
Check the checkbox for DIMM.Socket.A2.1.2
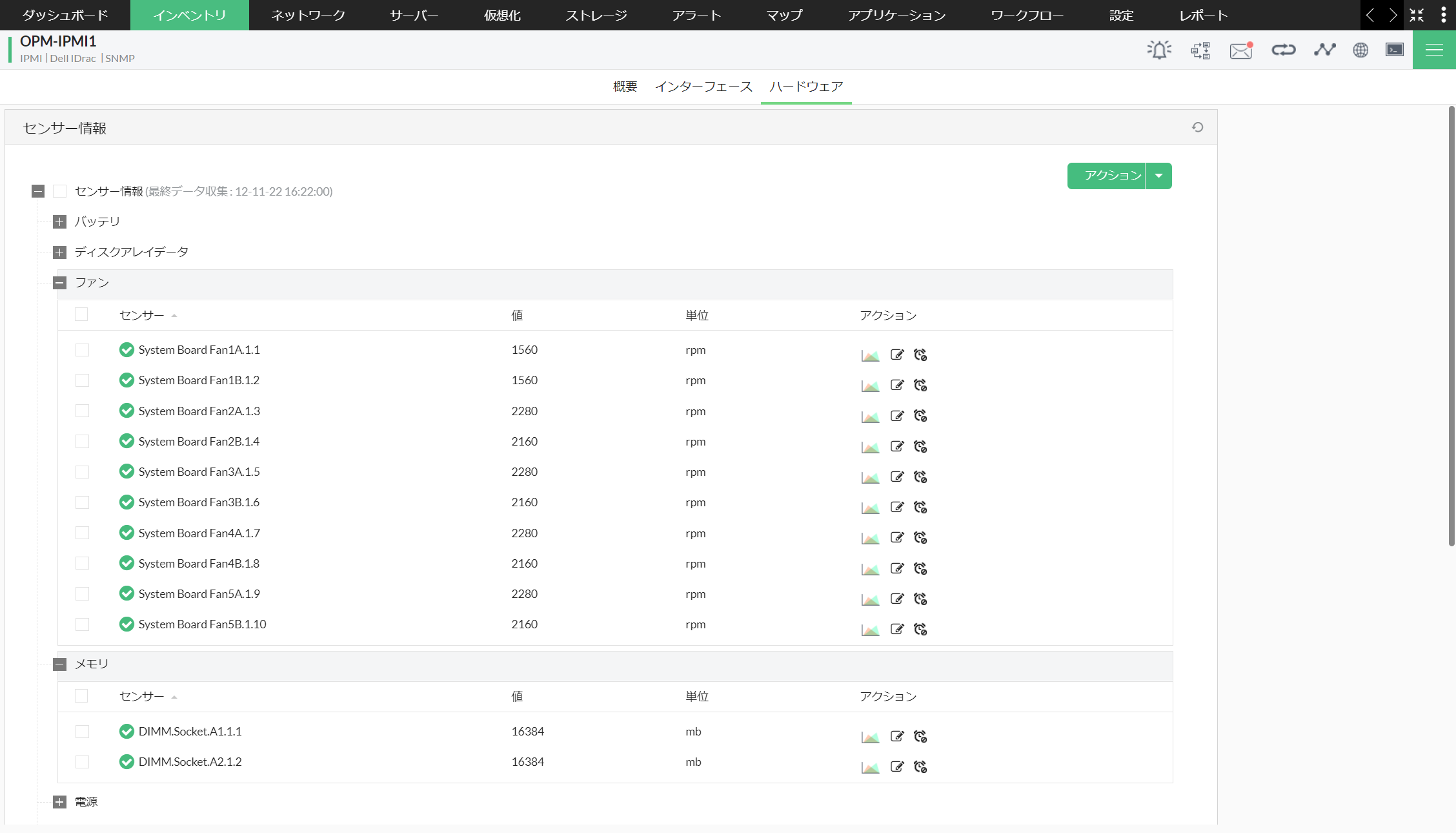82,761
